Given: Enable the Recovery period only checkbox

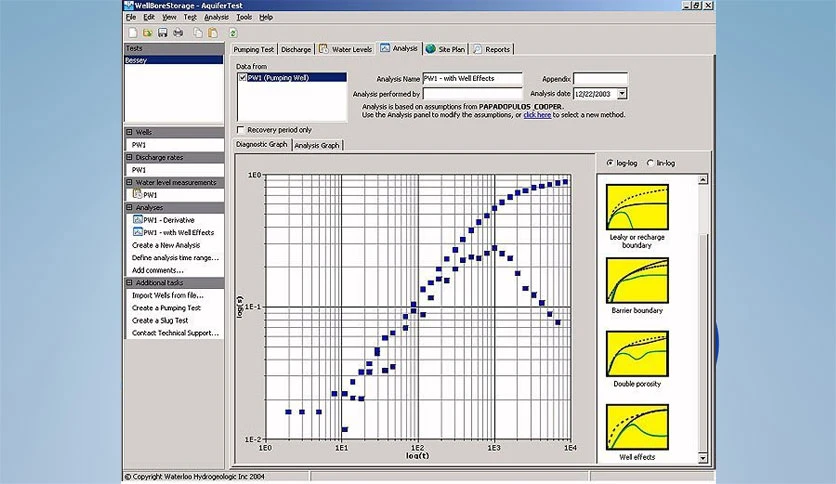Looking at the screenshot, I should [240, 130].
